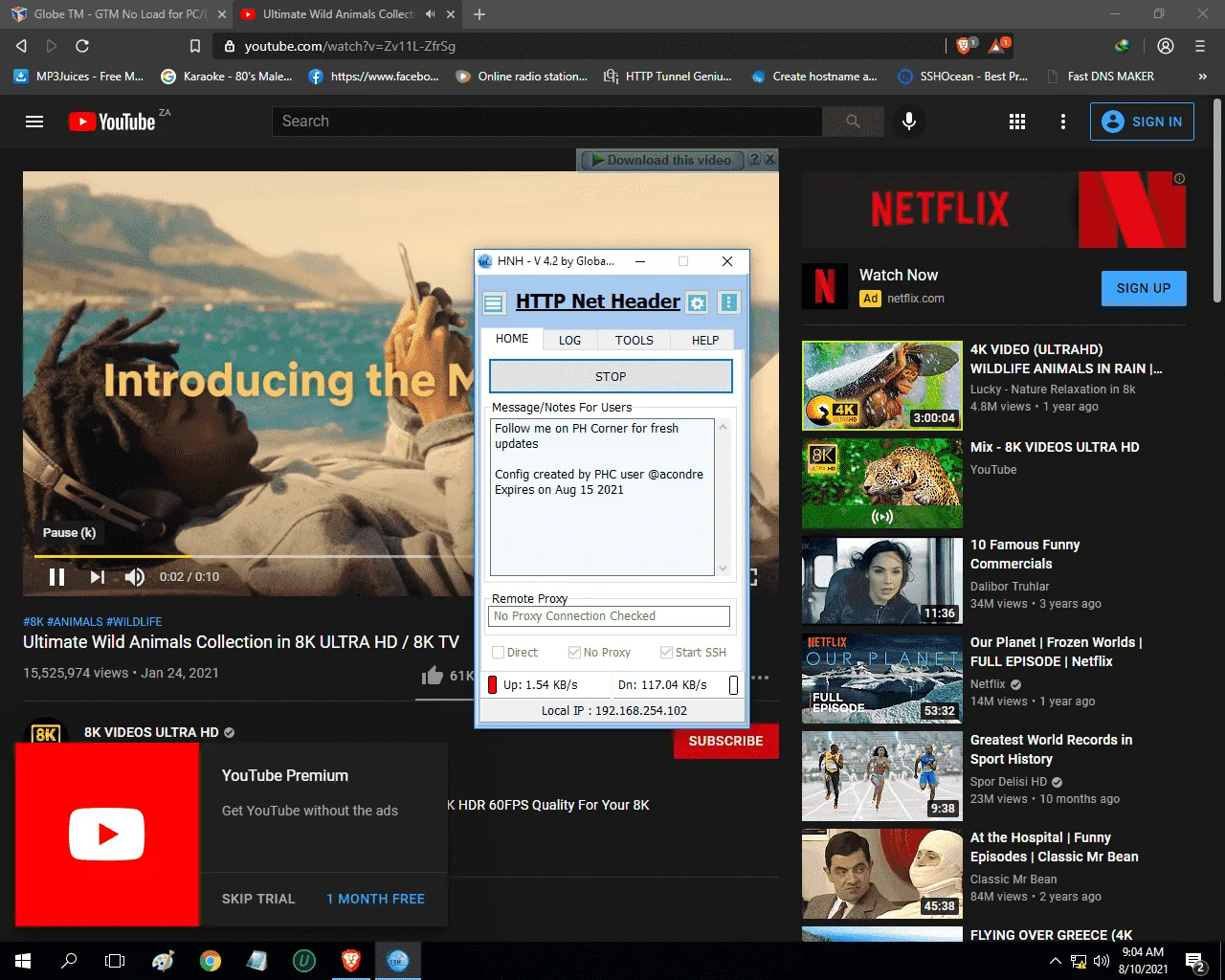Open the Brave Rewards triangle icon

(997, 45)
